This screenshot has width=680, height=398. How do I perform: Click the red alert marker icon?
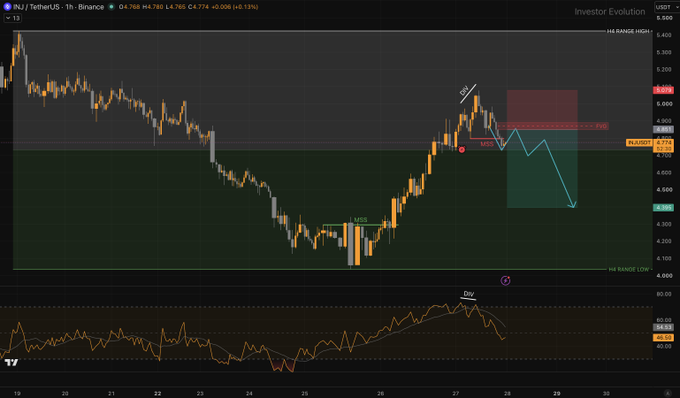point(461,150)
